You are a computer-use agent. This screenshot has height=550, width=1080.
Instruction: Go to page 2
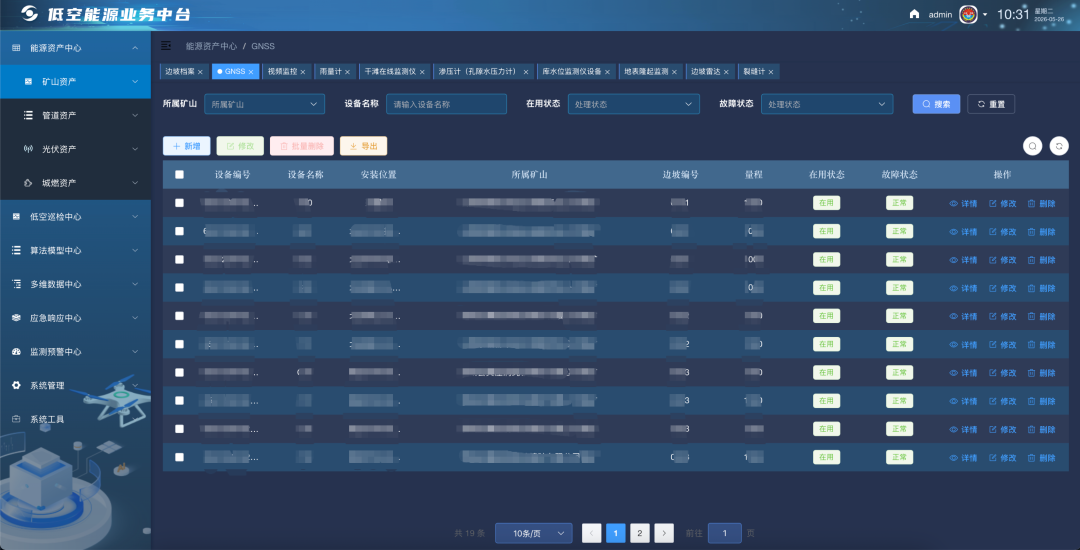click(x=639, y=533)
